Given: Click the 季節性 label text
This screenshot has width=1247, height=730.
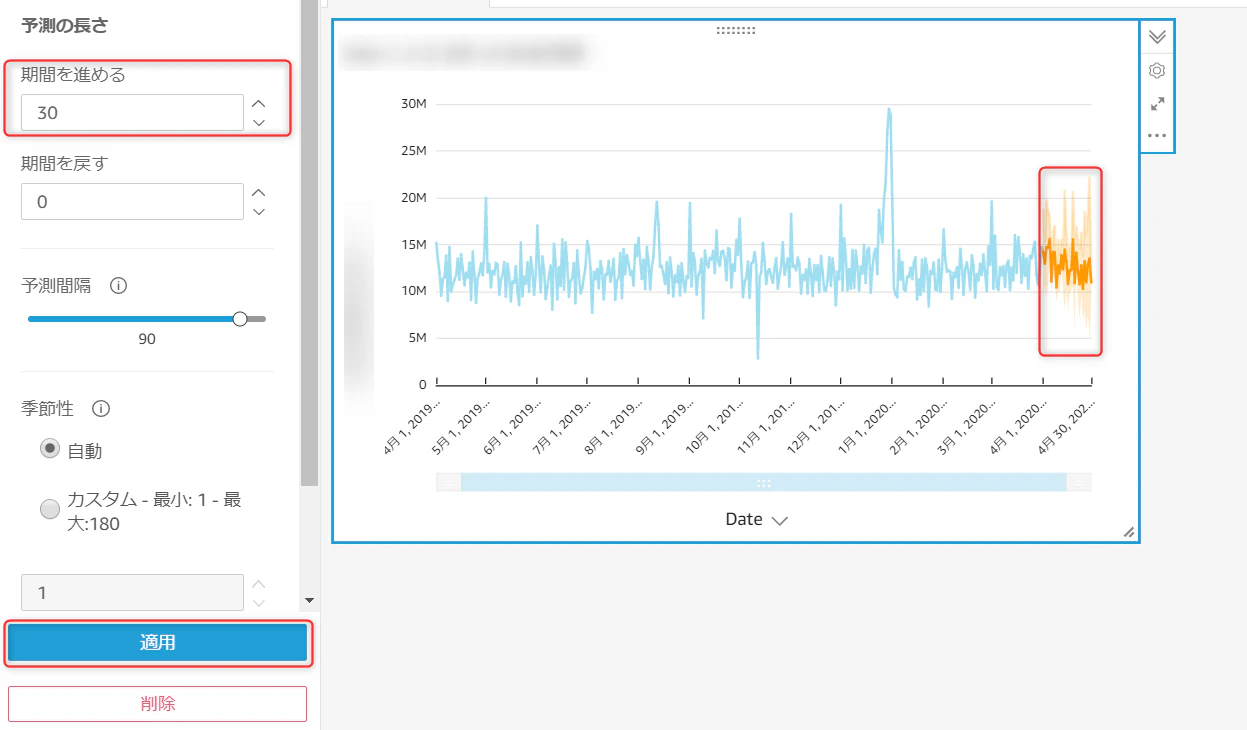Looking at the screenshot, I should (x=48, y=408).
